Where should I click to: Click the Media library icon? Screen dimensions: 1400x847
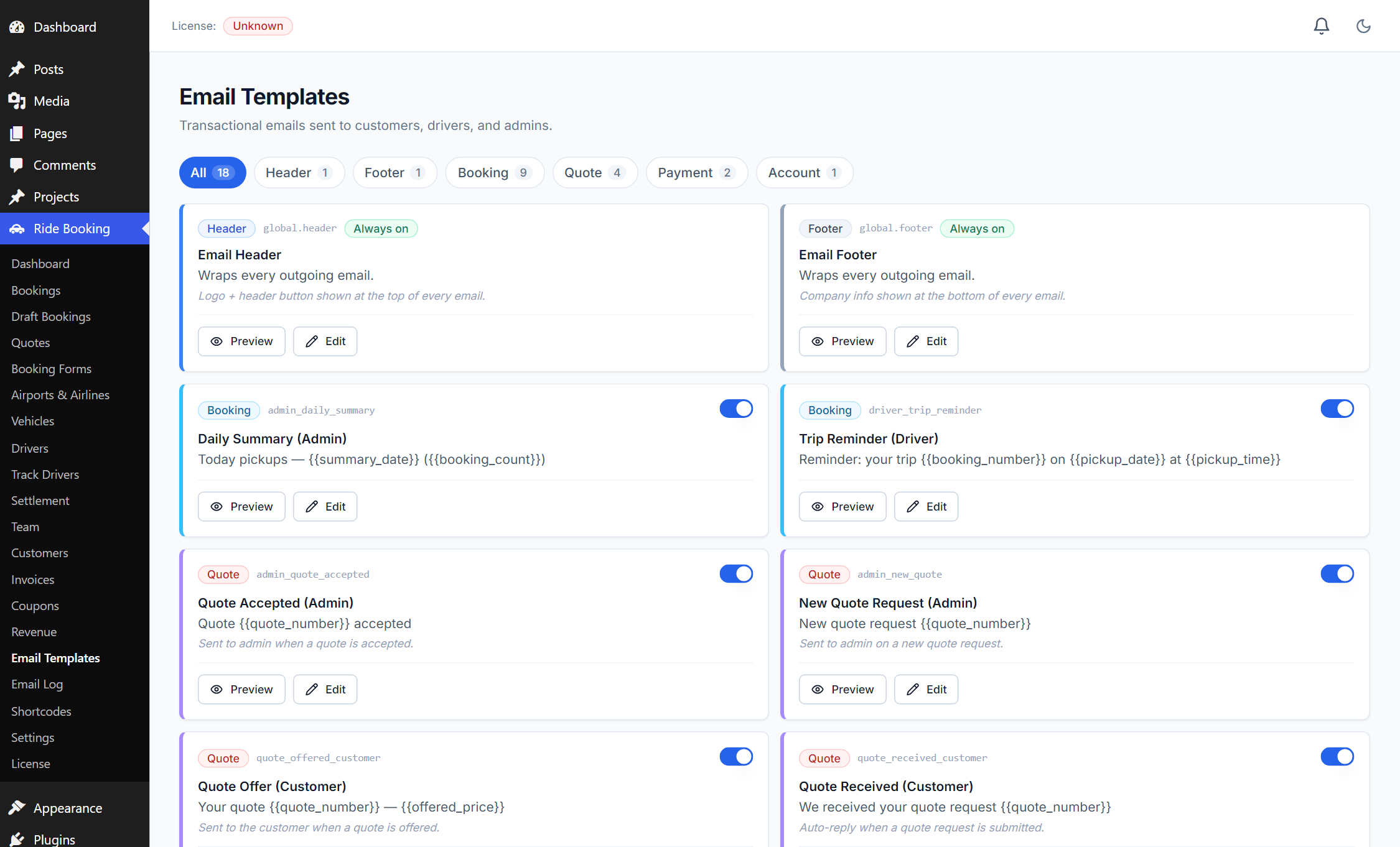pyautogui.click(x=17, y=101)
